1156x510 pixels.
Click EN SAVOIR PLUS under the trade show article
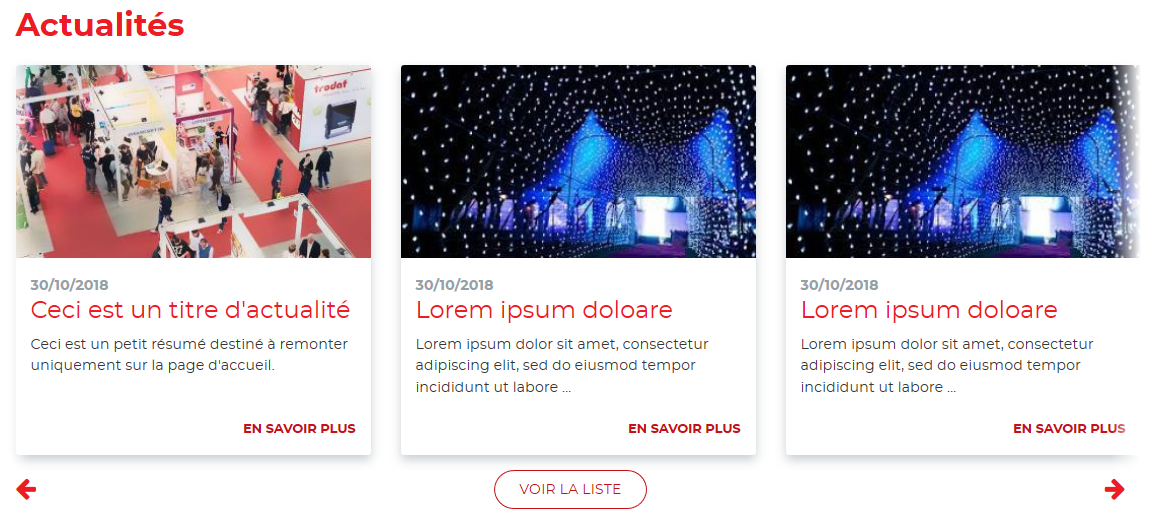tap(299, 429)
